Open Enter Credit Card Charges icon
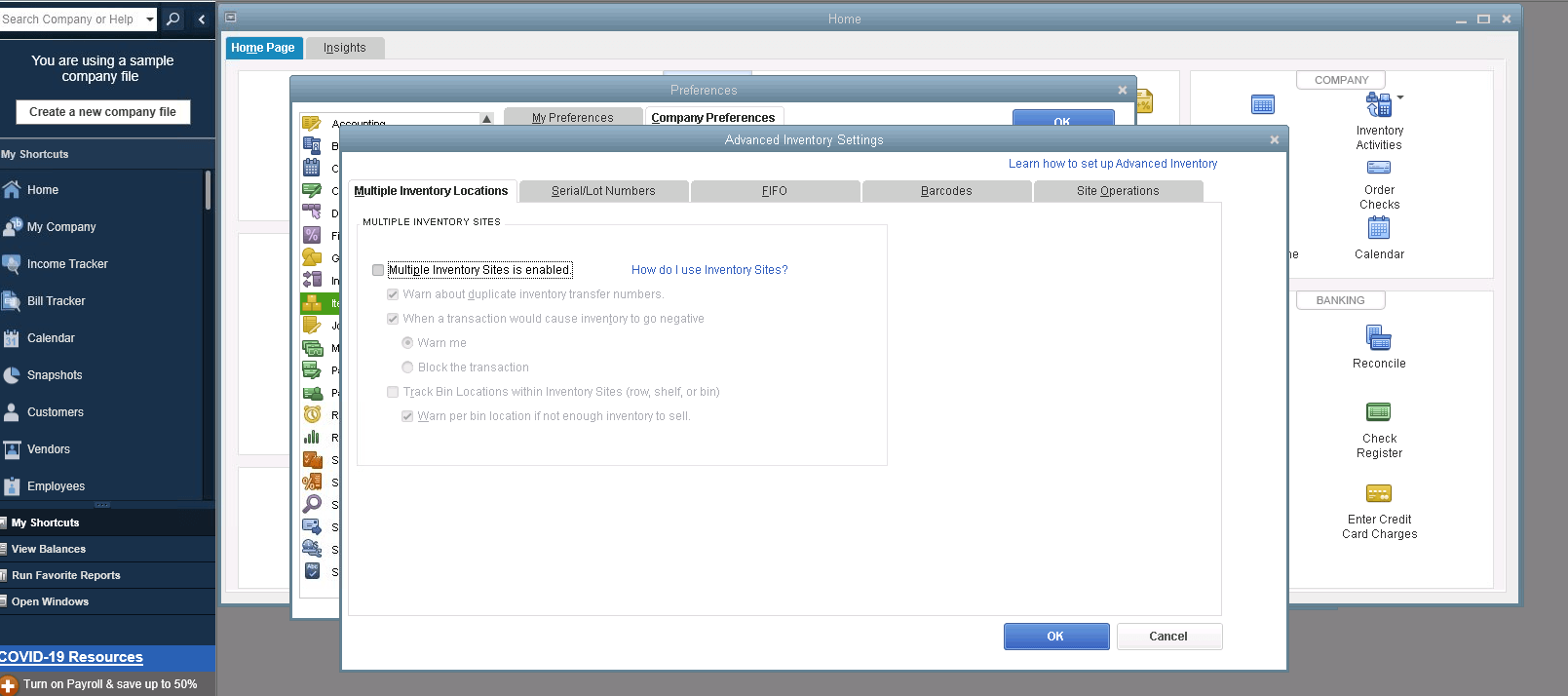 pos(1378,493)
